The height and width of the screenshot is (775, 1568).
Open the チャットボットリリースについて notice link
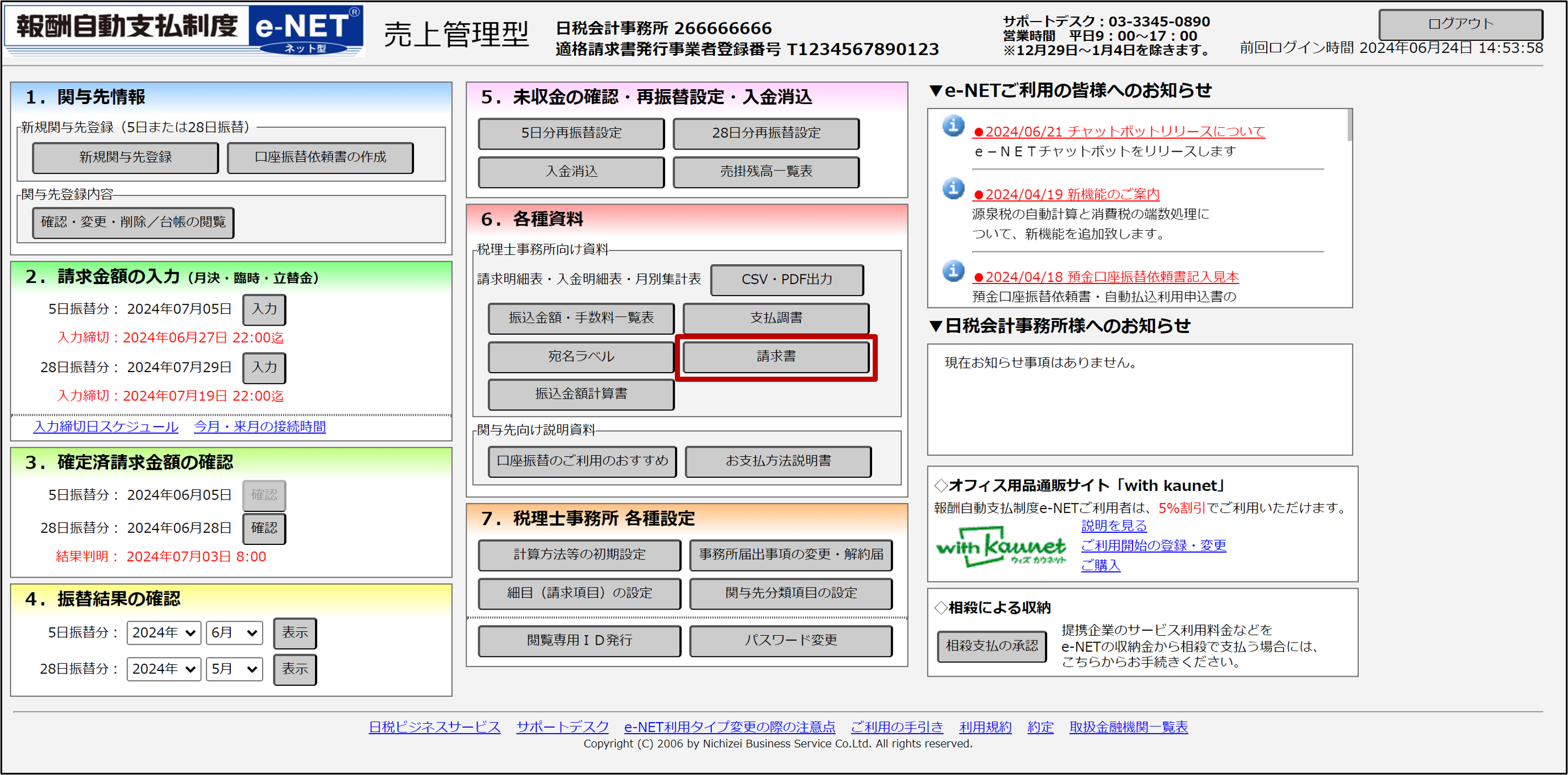[x=1118, y=131]
